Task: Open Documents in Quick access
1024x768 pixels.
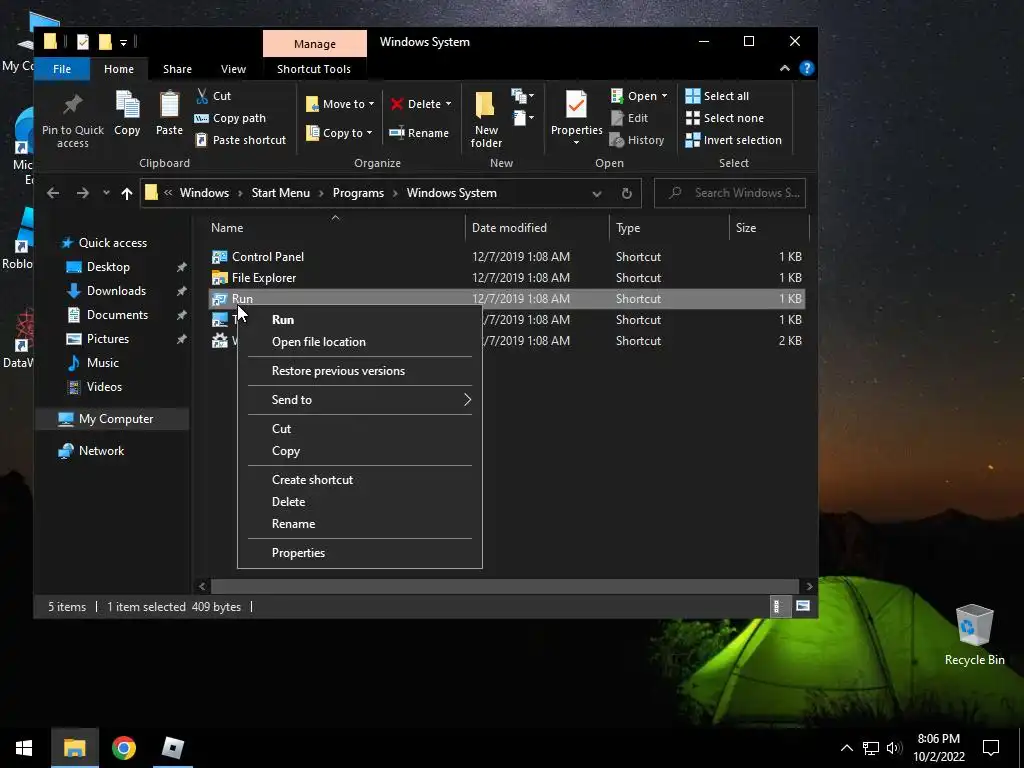Action: coord(118,315)
